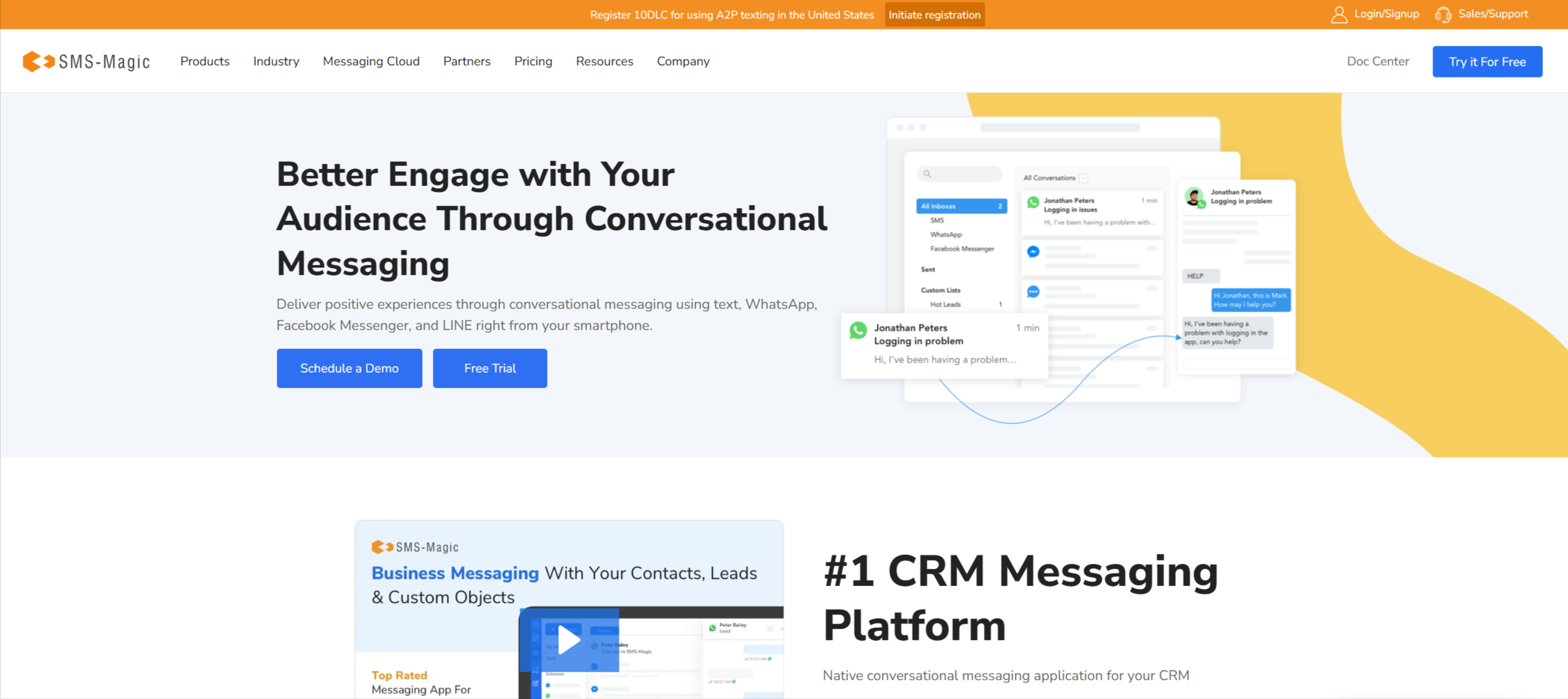The width and height of the screenshot is (1568, 699).
Task: Click the SMS-Magic logo in header
Action: [x=86, y=61]
